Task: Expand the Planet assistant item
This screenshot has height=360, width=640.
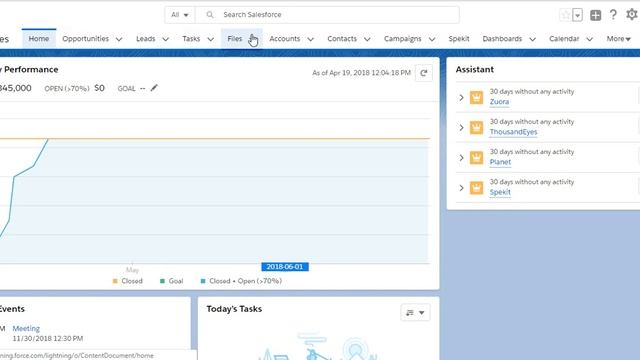Action: tap(461, 158)
